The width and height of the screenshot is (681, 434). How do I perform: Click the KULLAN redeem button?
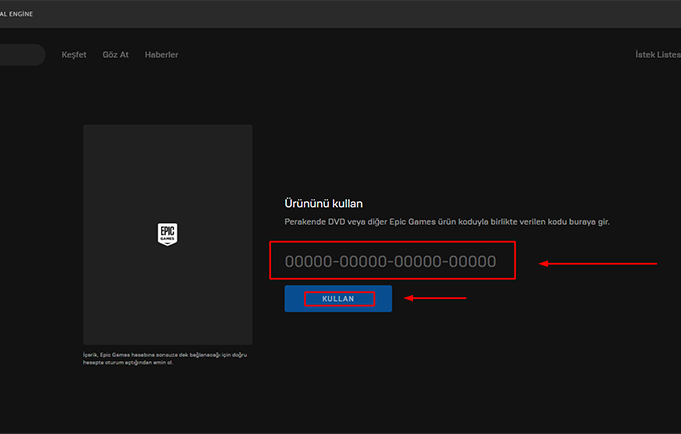(338, 298)
